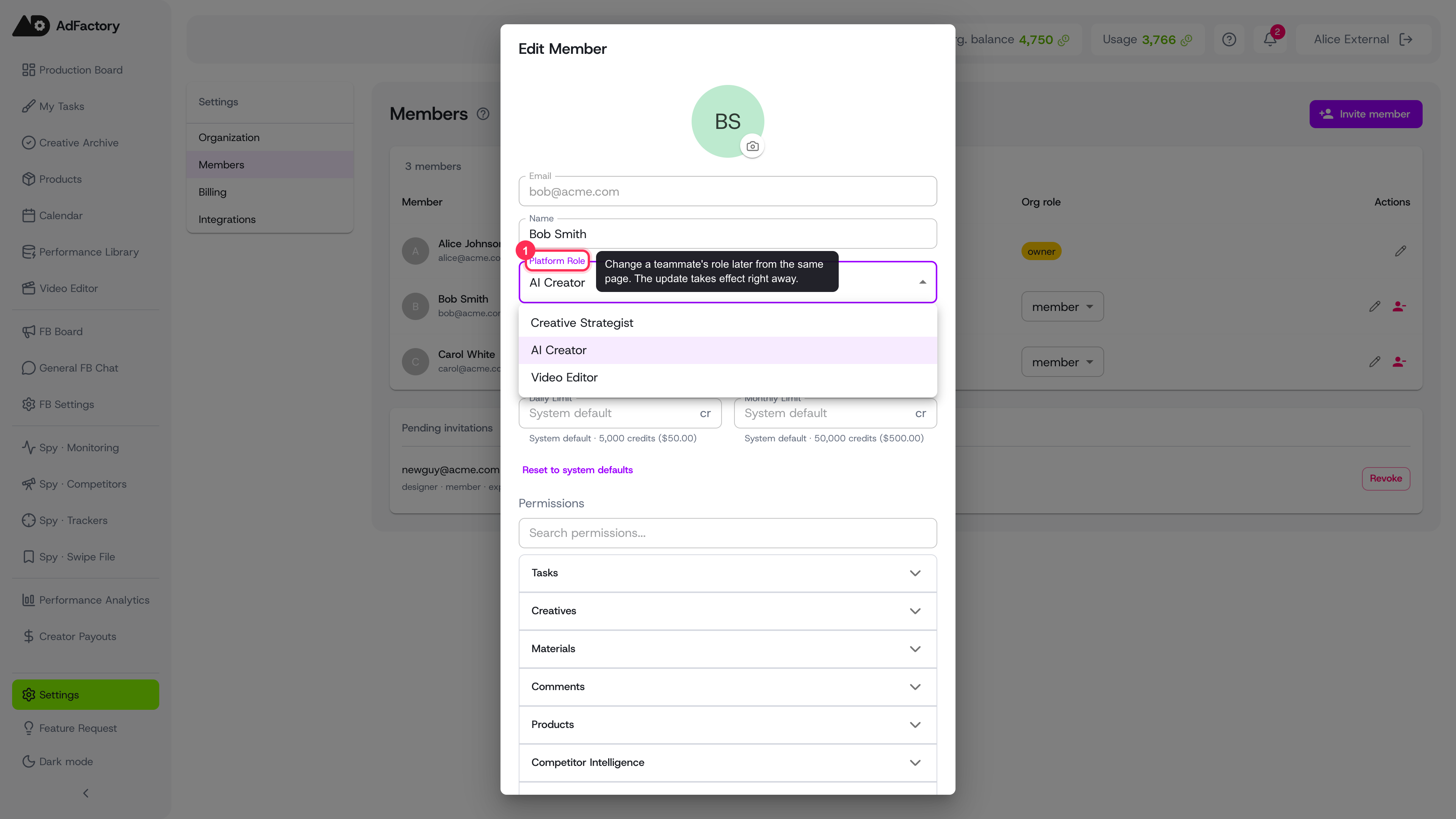Collapse the Platform Role dropdown arrow
The image size is (1456, 819).
923,282
